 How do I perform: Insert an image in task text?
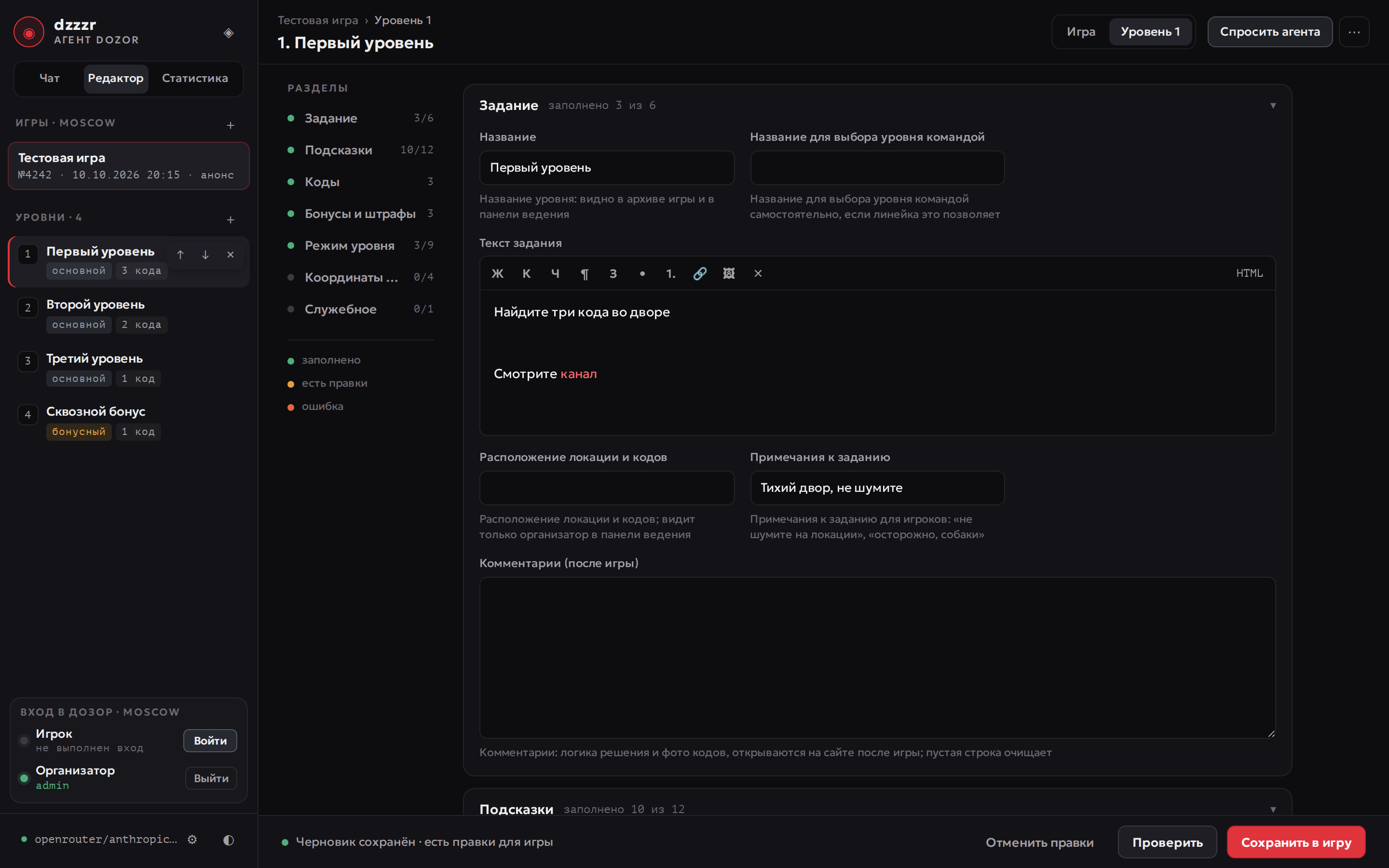729,273
